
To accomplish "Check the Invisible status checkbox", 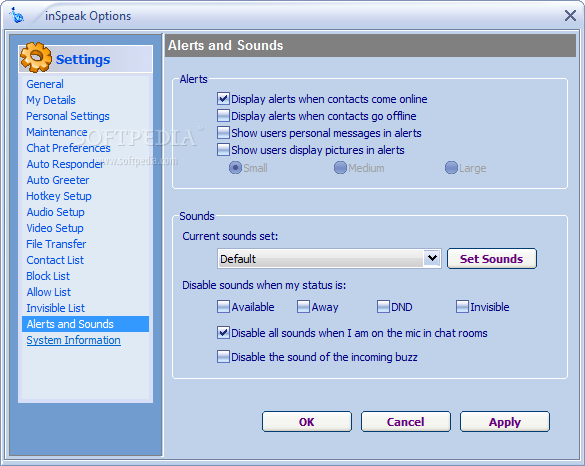I will point(462,307).
